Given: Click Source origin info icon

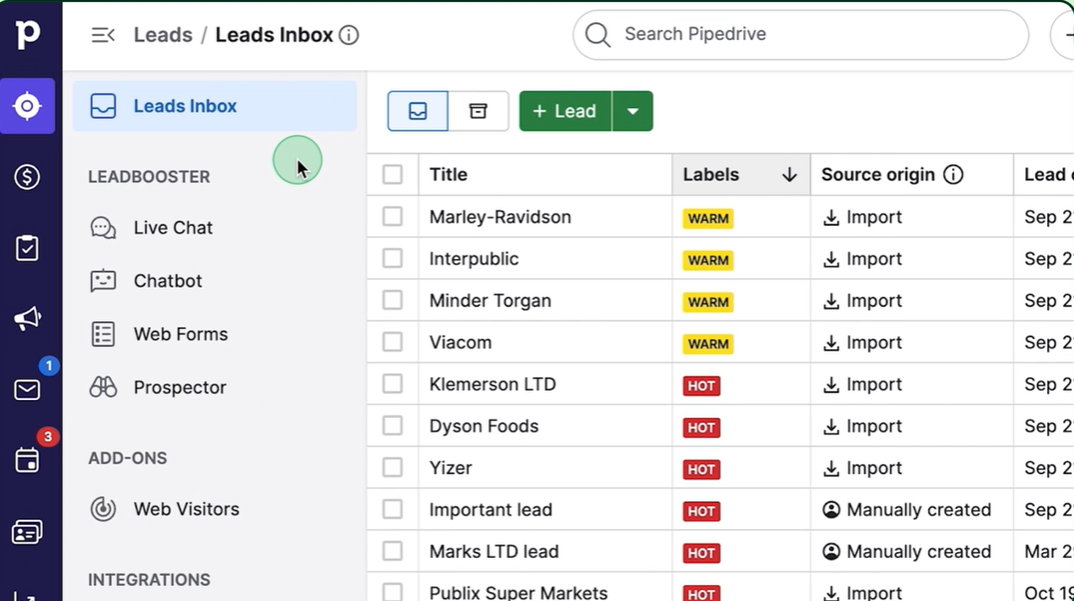Looking at the screenshot, I should (953, 175).
